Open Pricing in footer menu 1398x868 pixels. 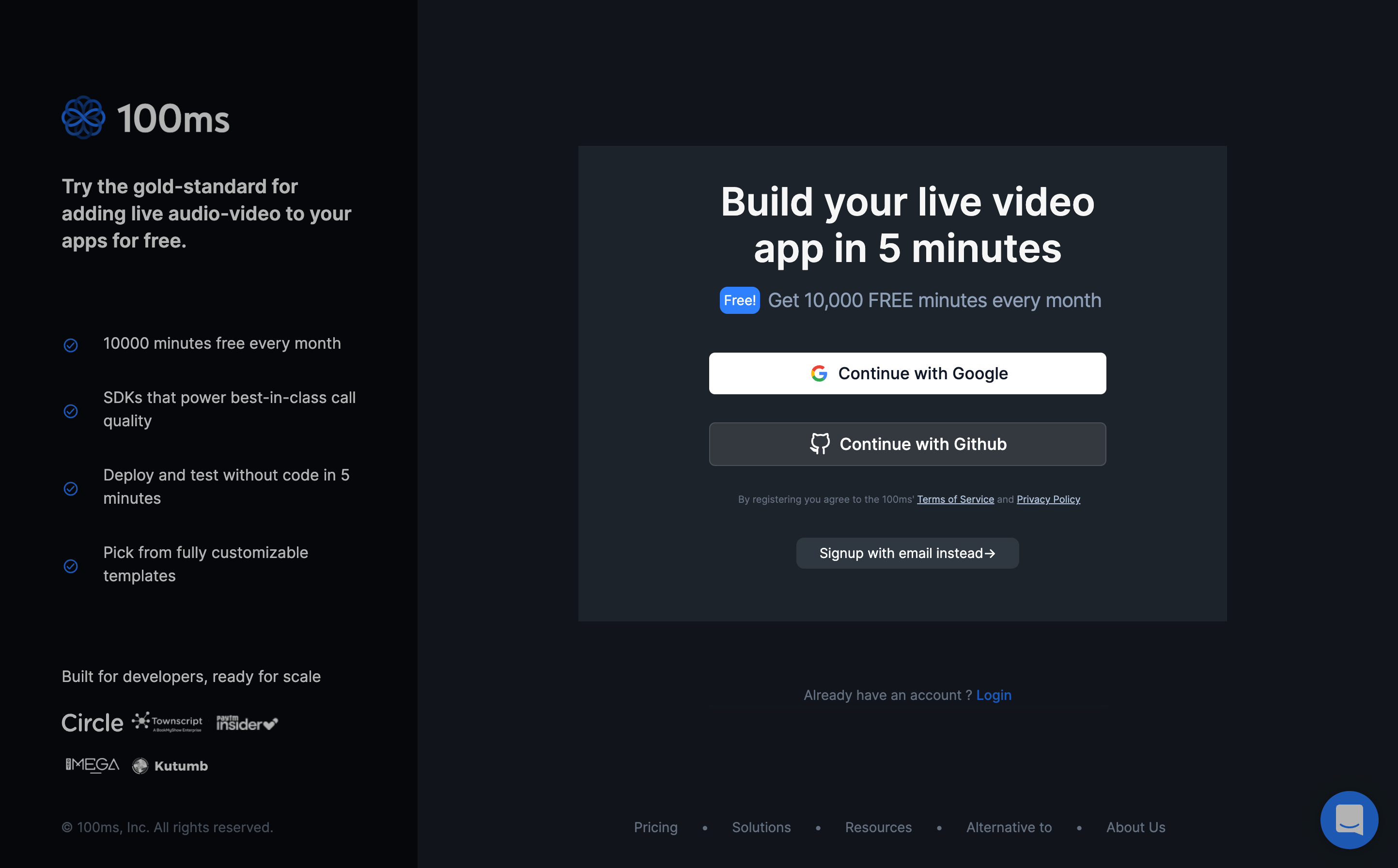point(656,827)
